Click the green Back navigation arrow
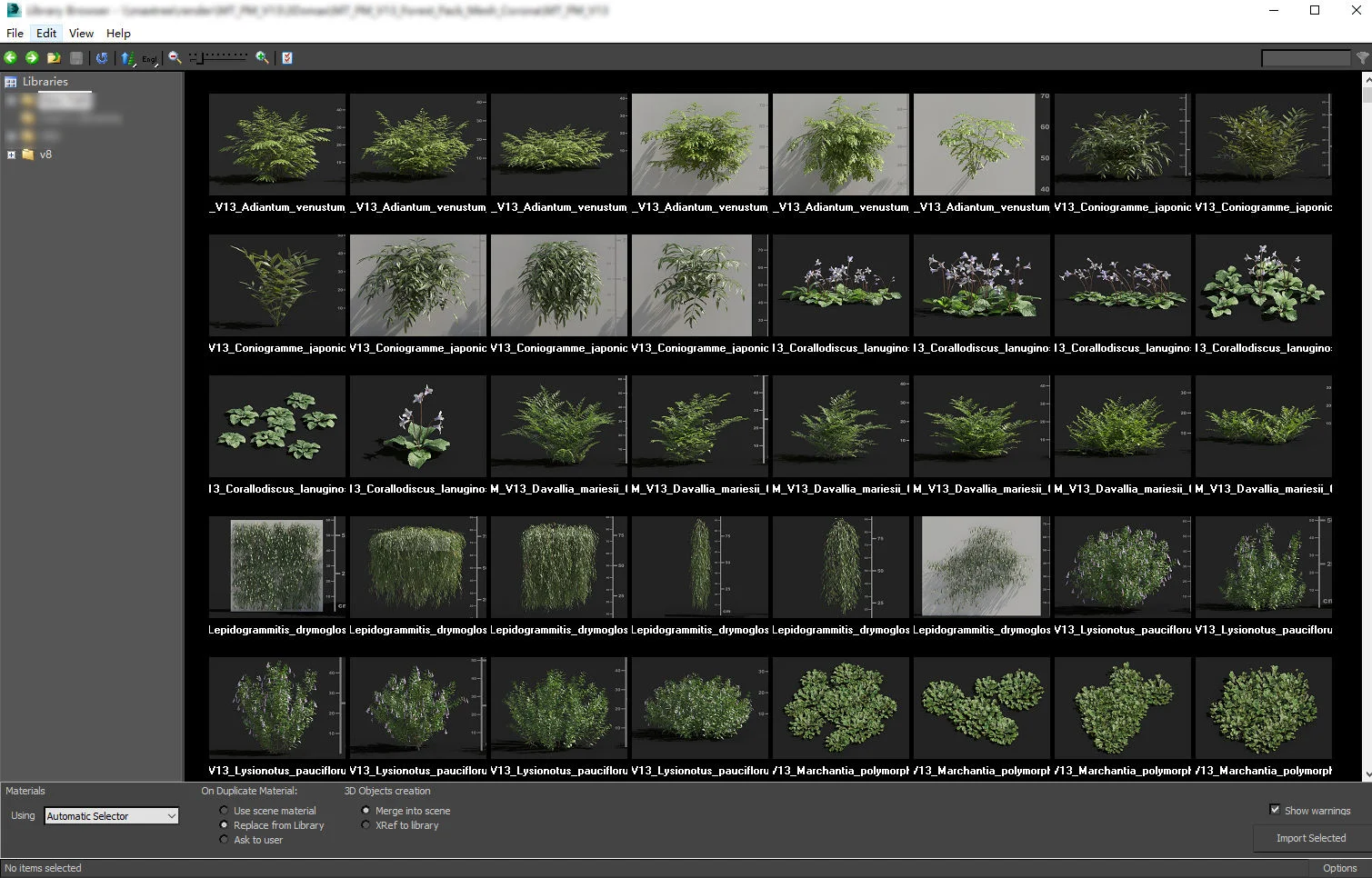 11,57
